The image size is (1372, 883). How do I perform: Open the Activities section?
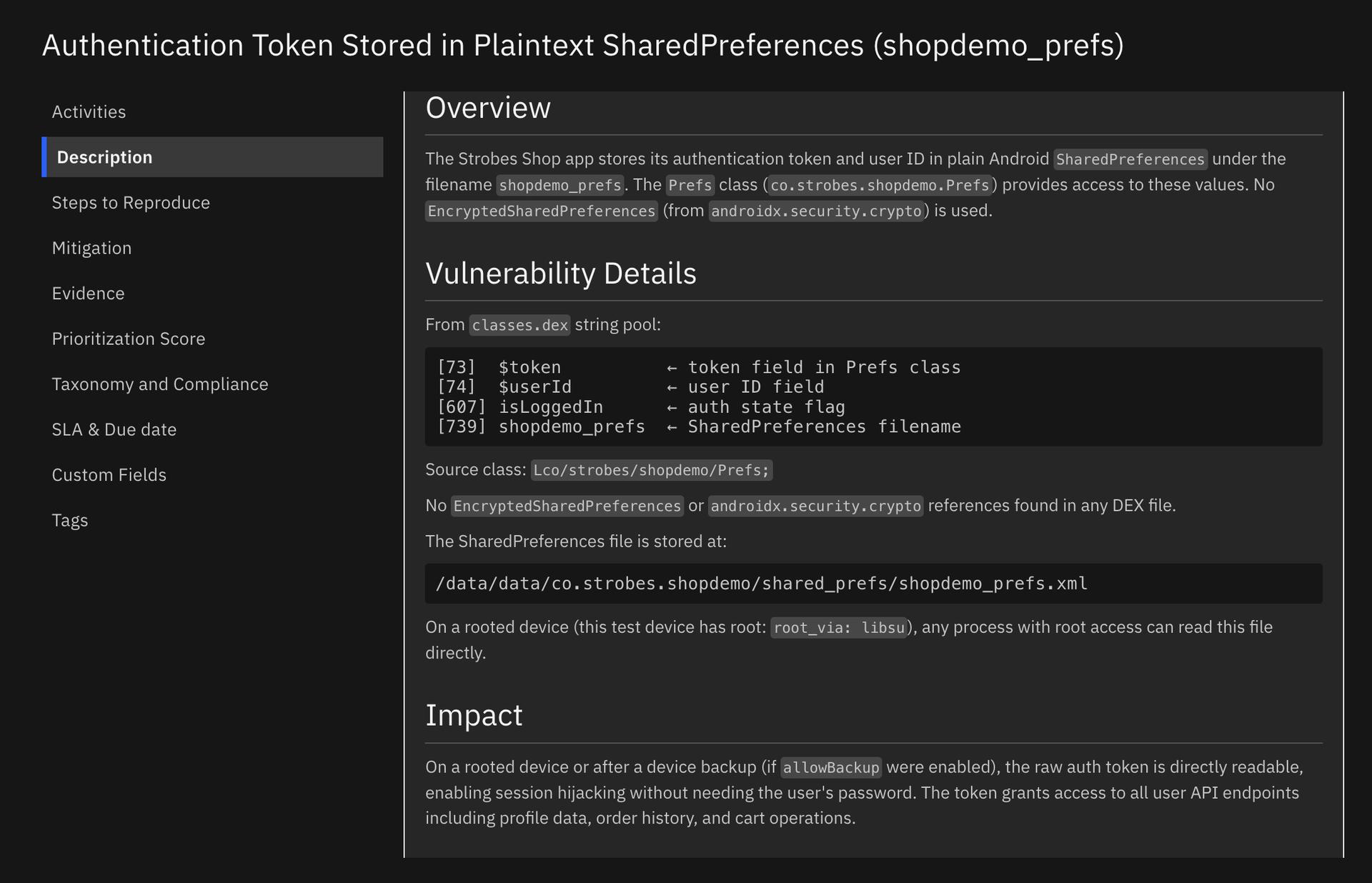point(89,111)
